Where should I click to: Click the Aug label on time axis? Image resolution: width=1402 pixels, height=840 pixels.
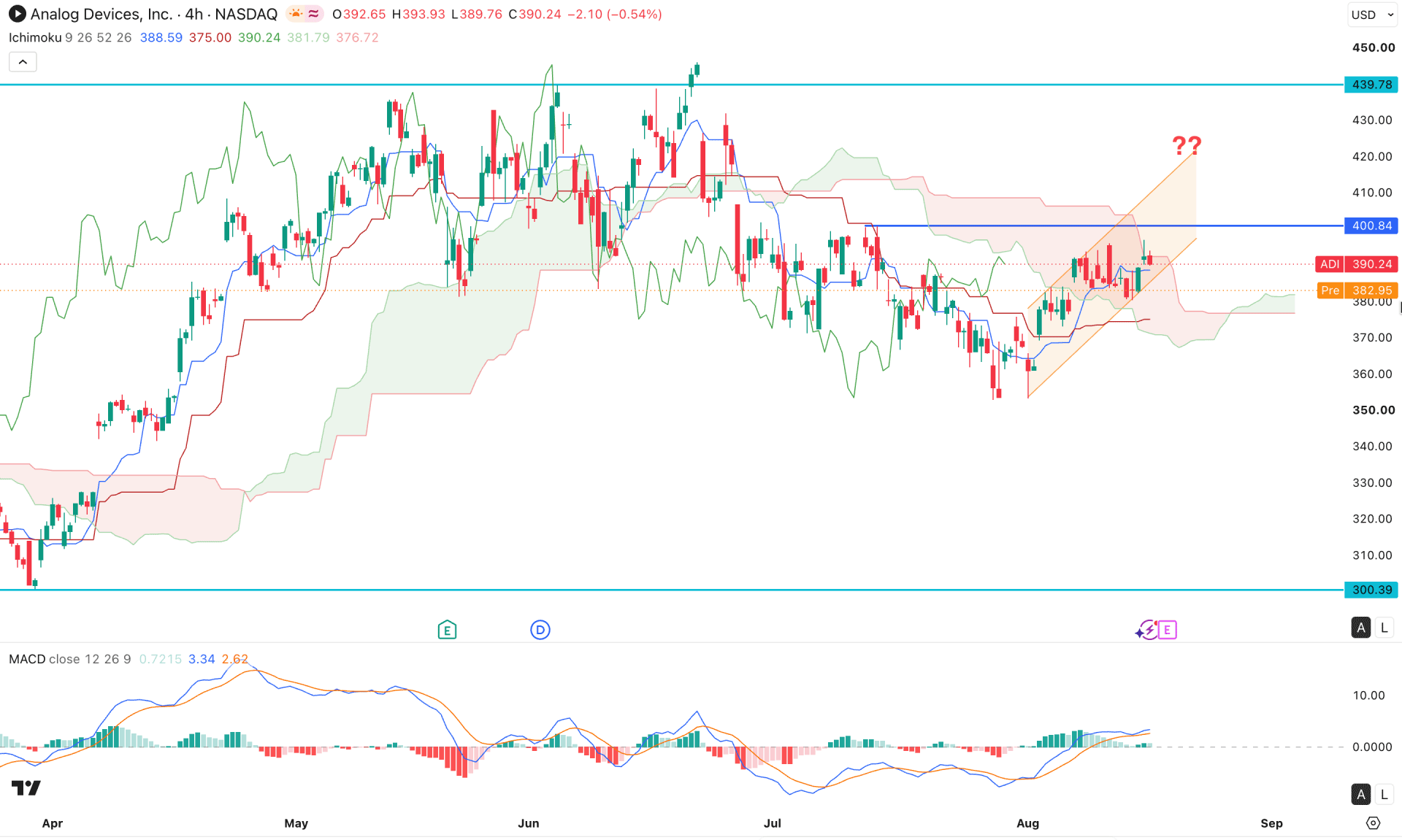pyautogui.click(x=1028, y=823)
